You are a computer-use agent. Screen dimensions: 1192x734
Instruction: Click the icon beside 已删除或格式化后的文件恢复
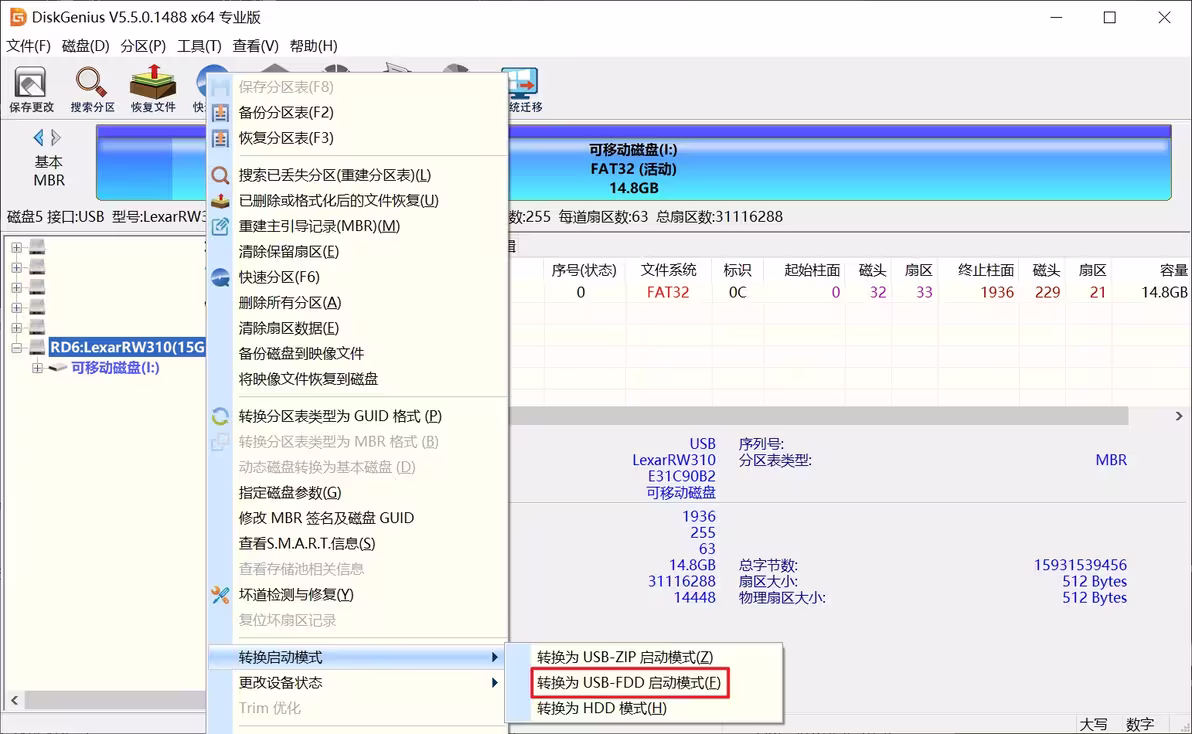(x=220, y=201)
